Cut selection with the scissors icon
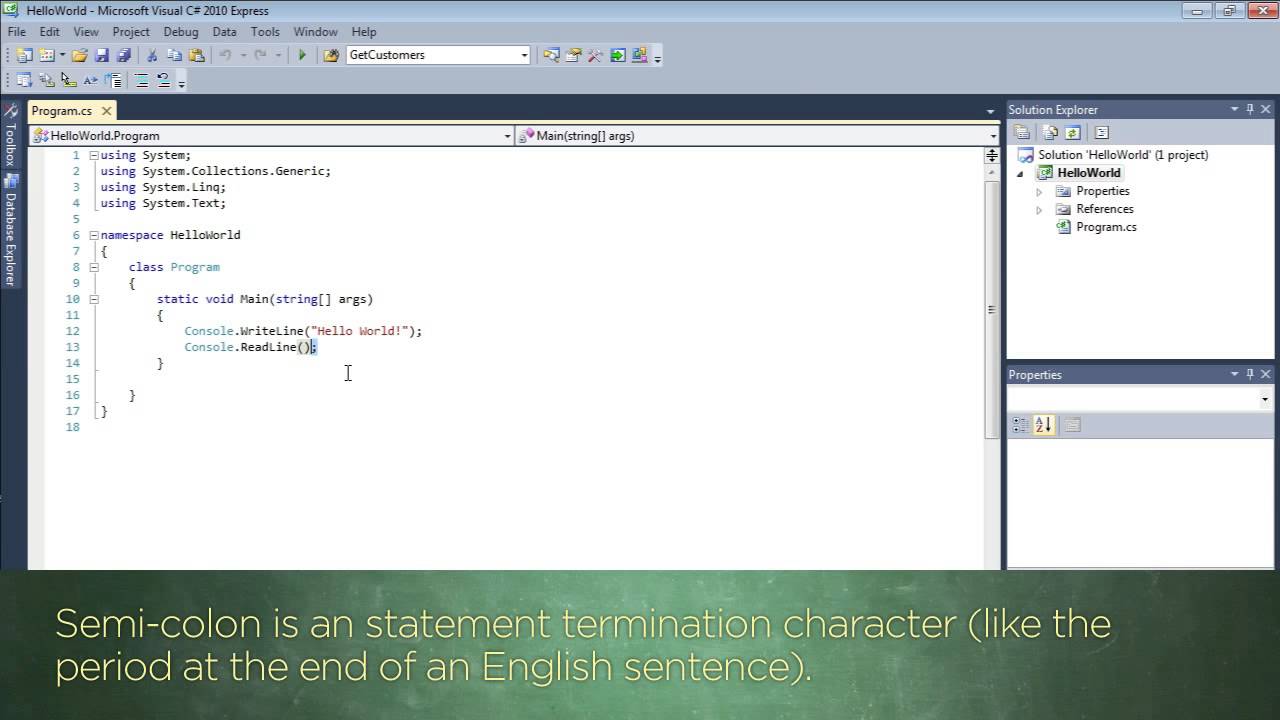Viewport: 1280px width, 720px height. [152, 55]
